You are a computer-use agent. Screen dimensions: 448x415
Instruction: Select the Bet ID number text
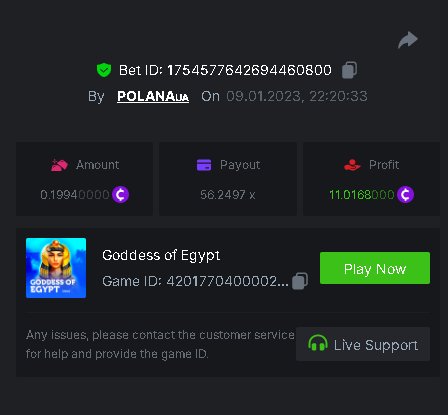[x=249, y=70]
